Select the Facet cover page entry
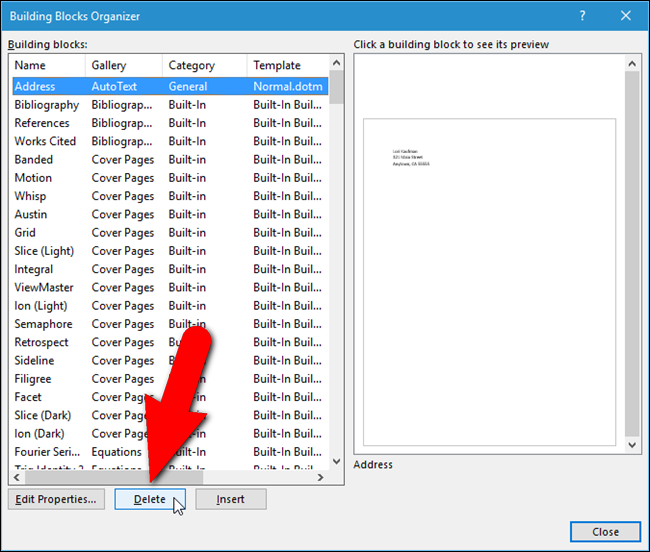Image resolution: width=650 pixels, height=552 pixels. click(170, 397)
